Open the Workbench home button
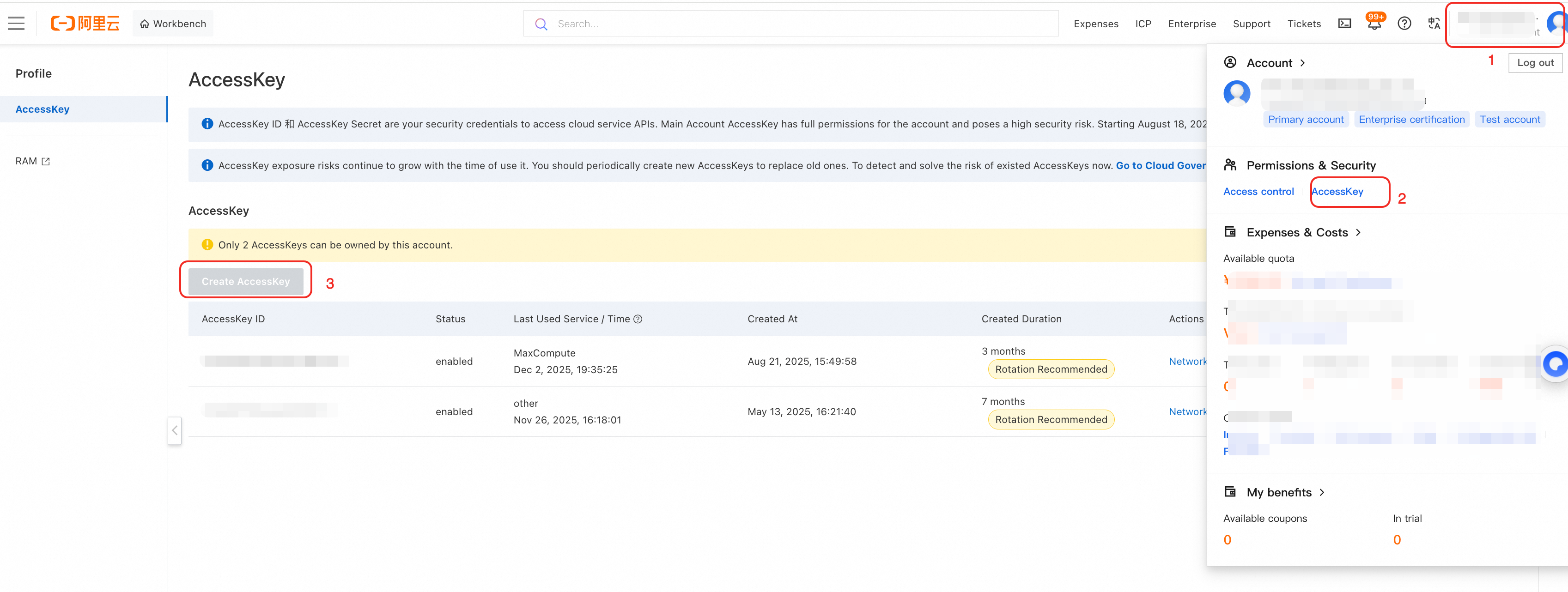 pos(173,24)
